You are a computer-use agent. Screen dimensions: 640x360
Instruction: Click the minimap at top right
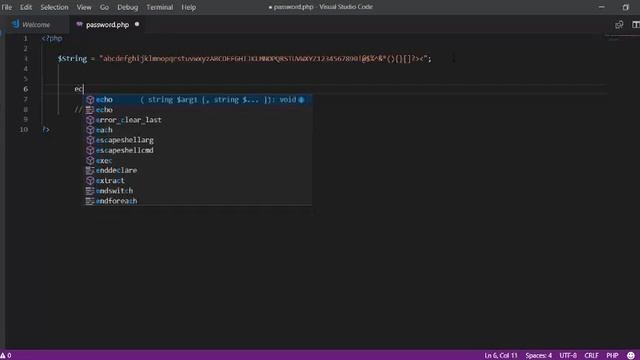coord(614,40)
